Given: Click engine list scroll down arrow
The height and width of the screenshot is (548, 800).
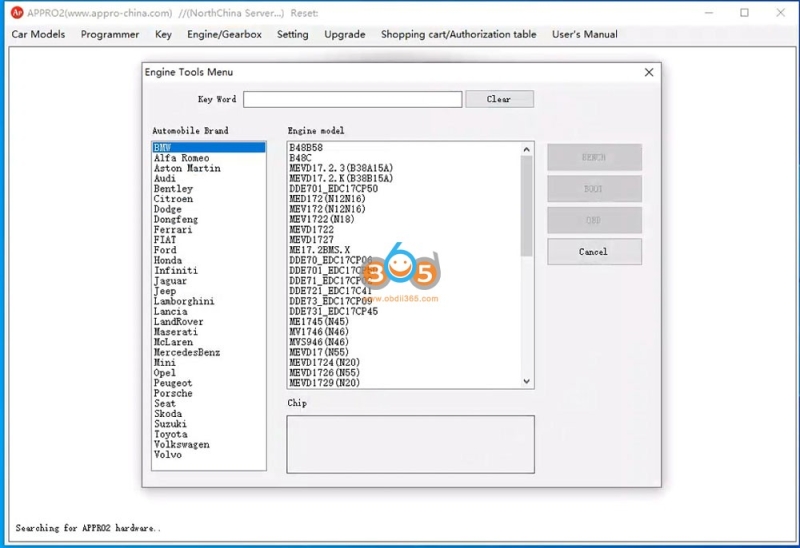Looking at the screenshot, I should coord(527,381).
